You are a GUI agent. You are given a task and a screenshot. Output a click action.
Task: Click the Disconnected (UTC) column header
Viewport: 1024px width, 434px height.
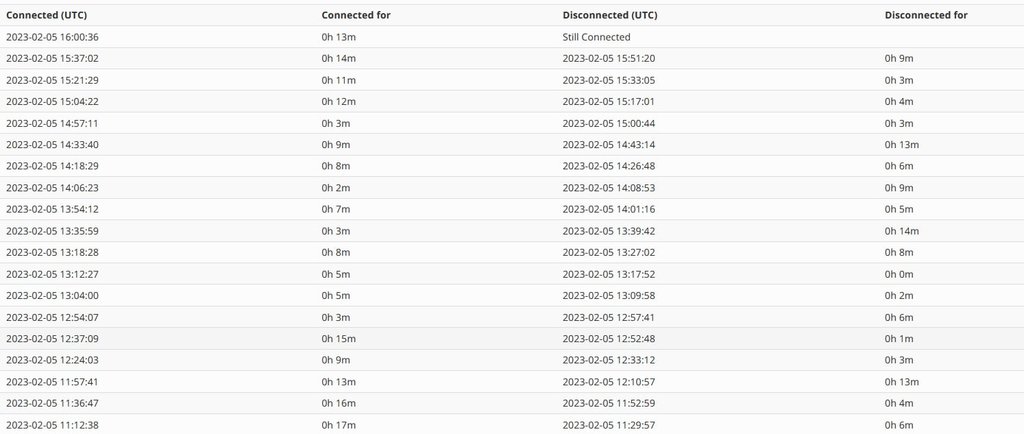[610, 15]
